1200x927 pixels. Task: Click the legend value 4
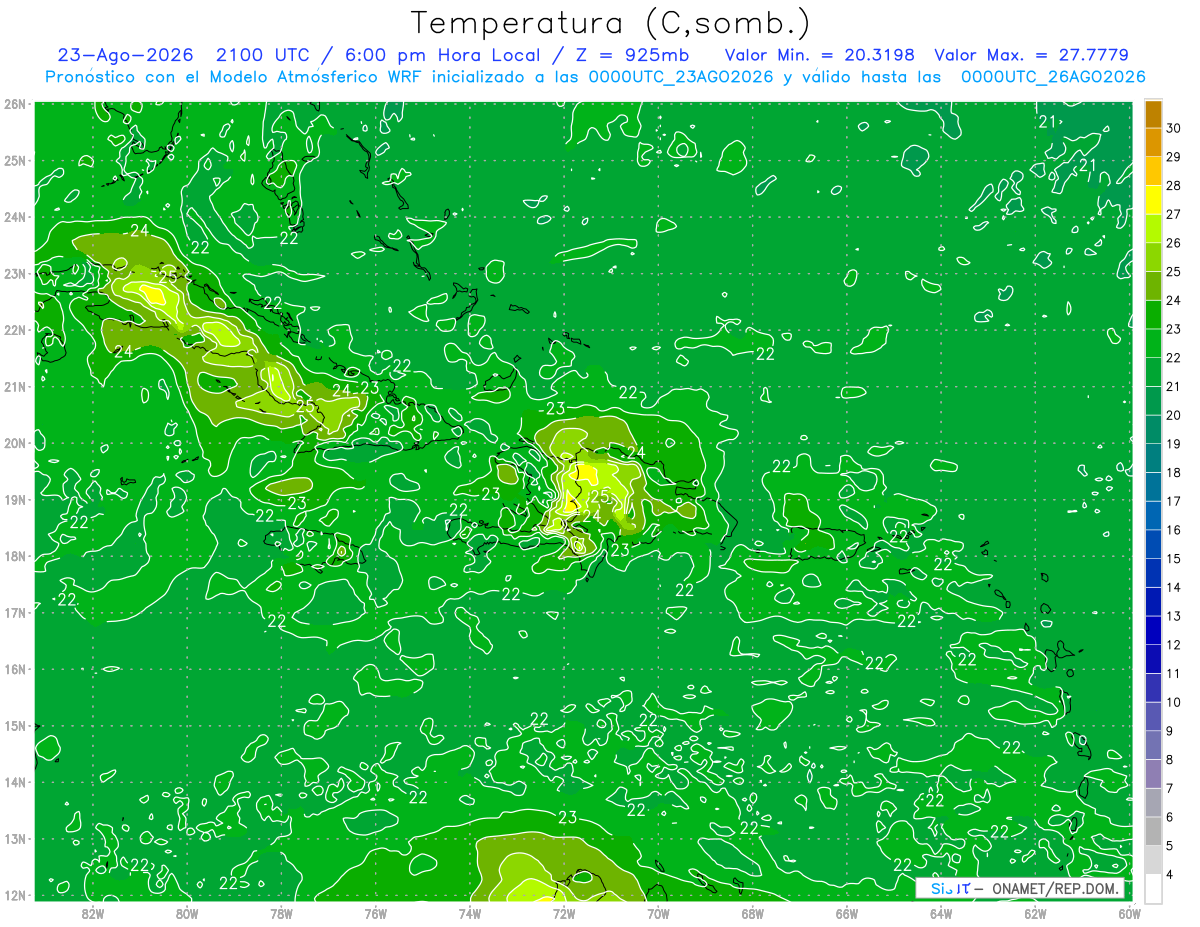(x=1169, y=874)
